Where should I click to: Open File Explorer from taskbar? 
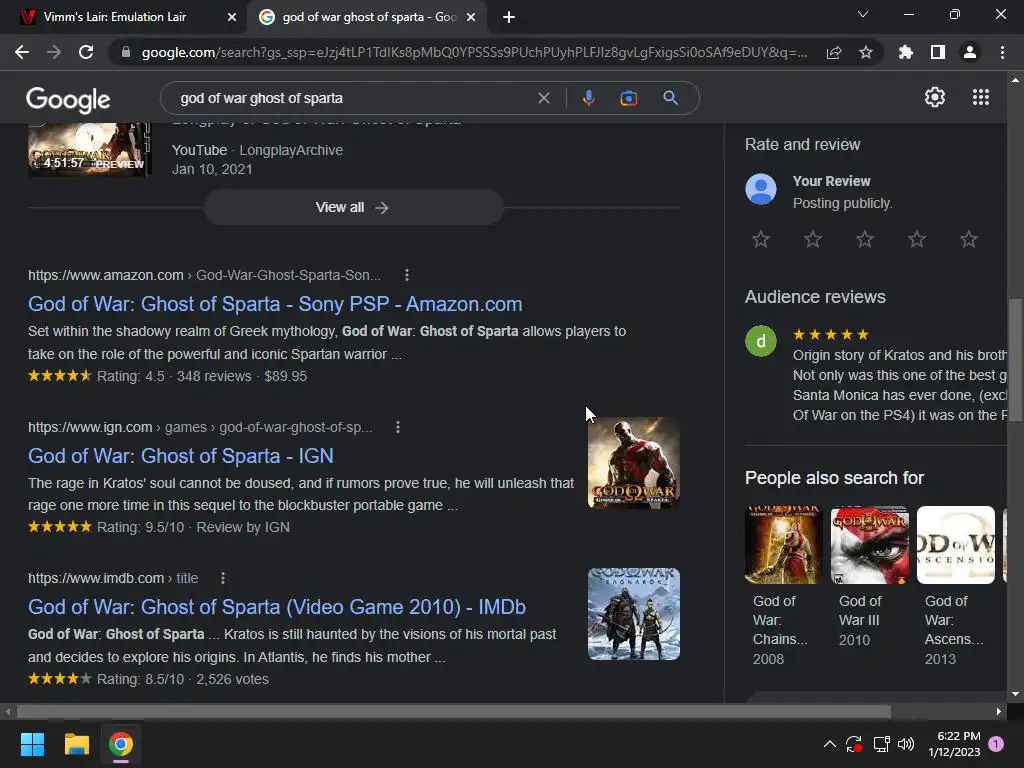(x=76, y=744)
